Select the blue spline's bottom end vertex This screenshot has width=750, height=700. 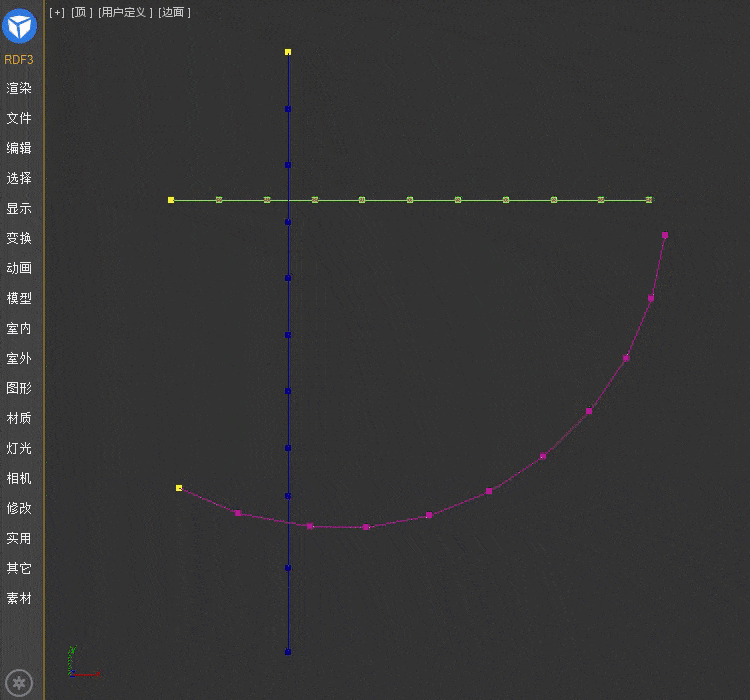[x=288, y=652]
